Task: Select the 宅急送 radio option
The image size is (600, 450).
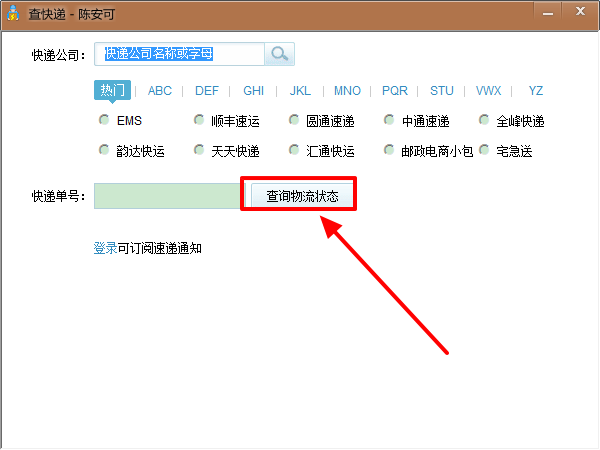Action: pos(484,150)
